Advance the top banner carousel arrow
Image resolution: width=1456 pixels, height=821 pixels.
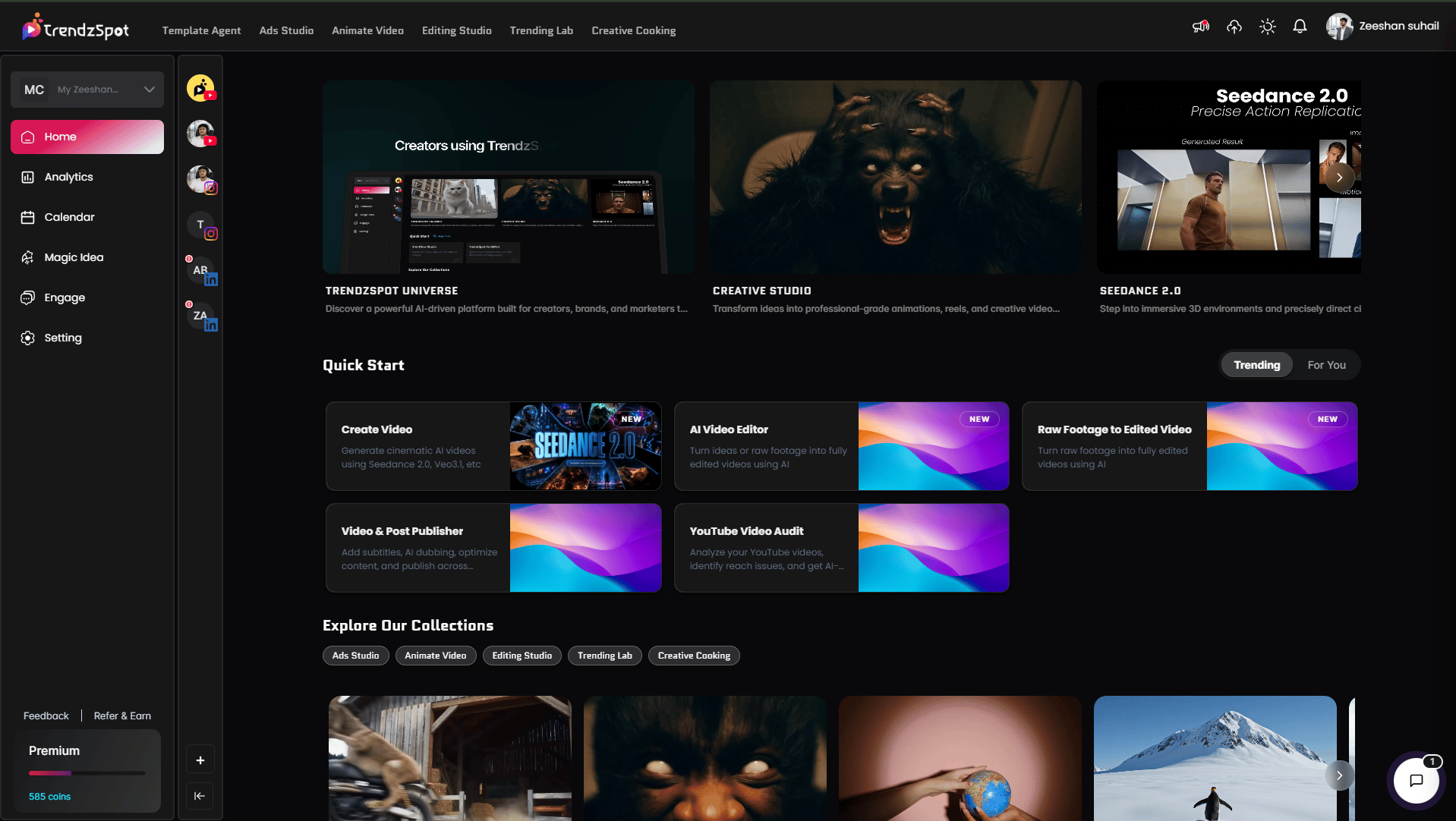coord(1340,178)
